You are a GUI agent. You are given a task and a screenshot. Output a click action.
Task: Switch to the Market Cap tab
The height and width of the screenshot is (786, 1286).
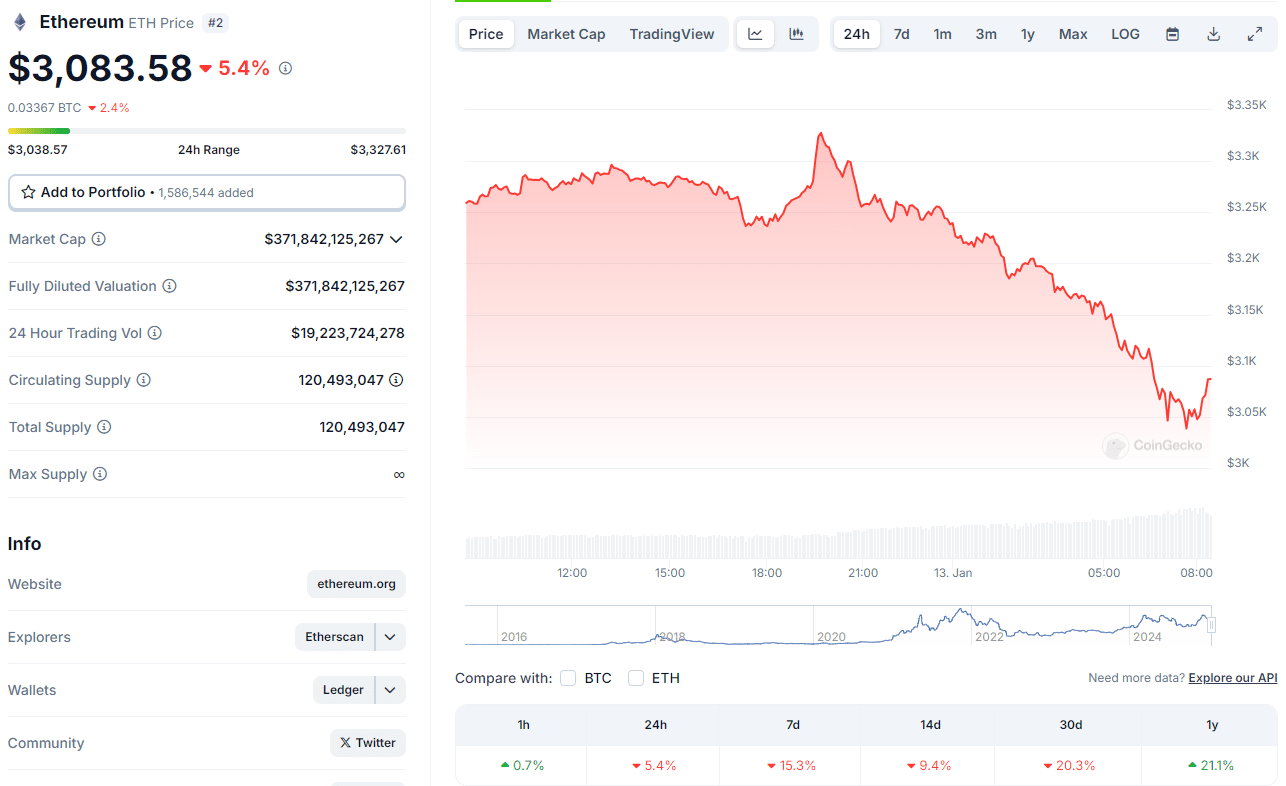[x=566, y=34]
